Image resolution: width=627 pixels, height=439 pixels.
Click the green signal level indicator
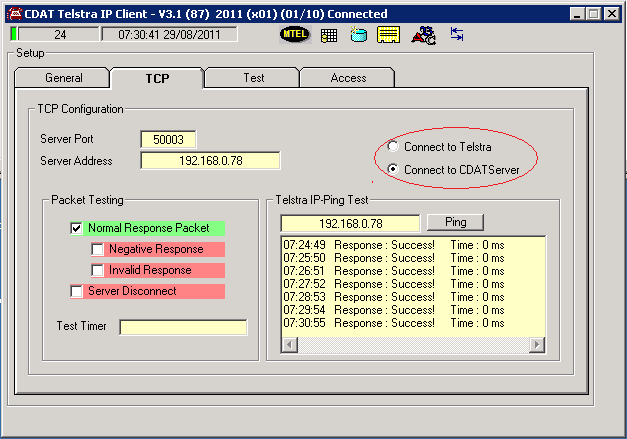pos(14,34)
